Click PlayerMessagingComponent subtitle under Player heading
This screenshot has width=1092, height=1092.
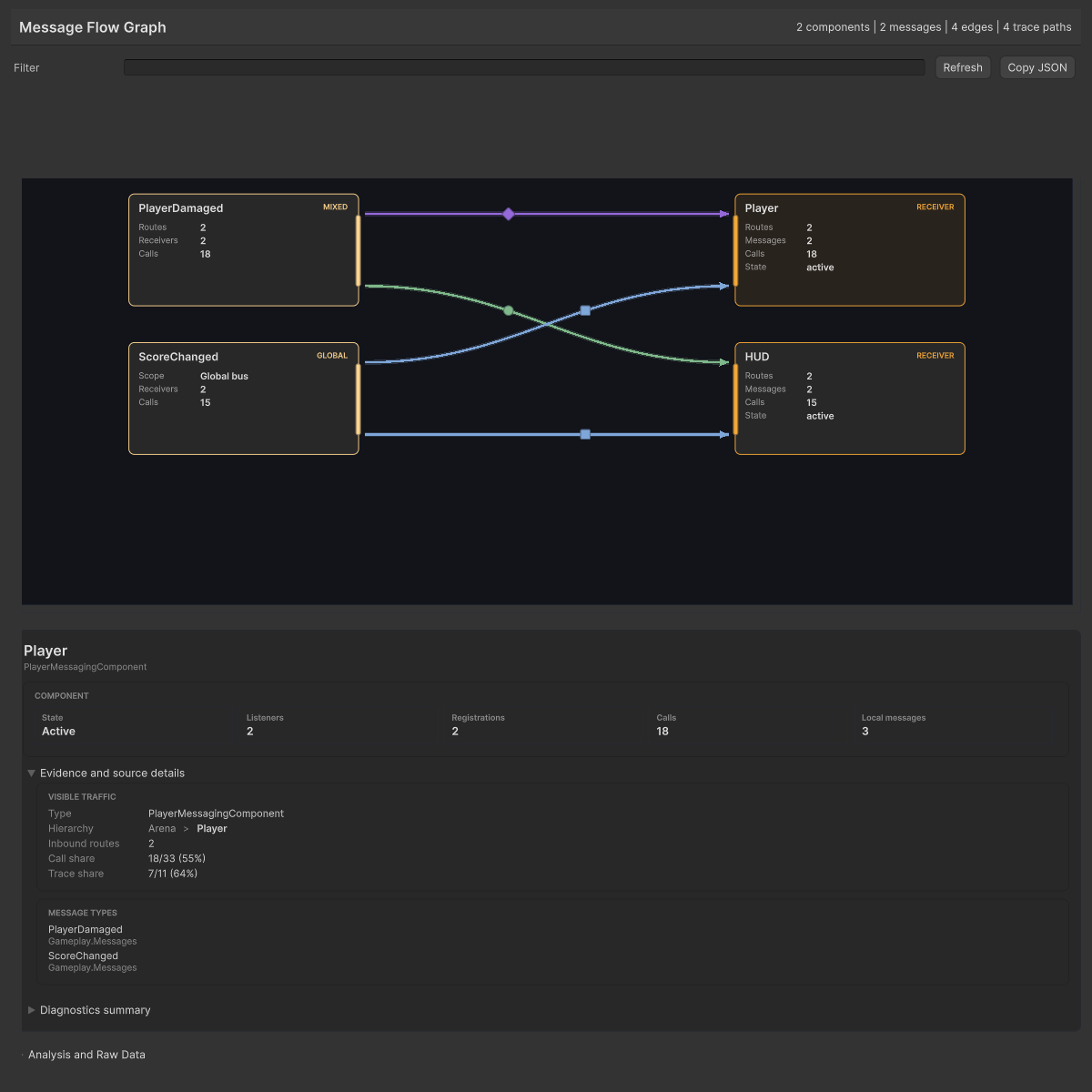(86, 667)
